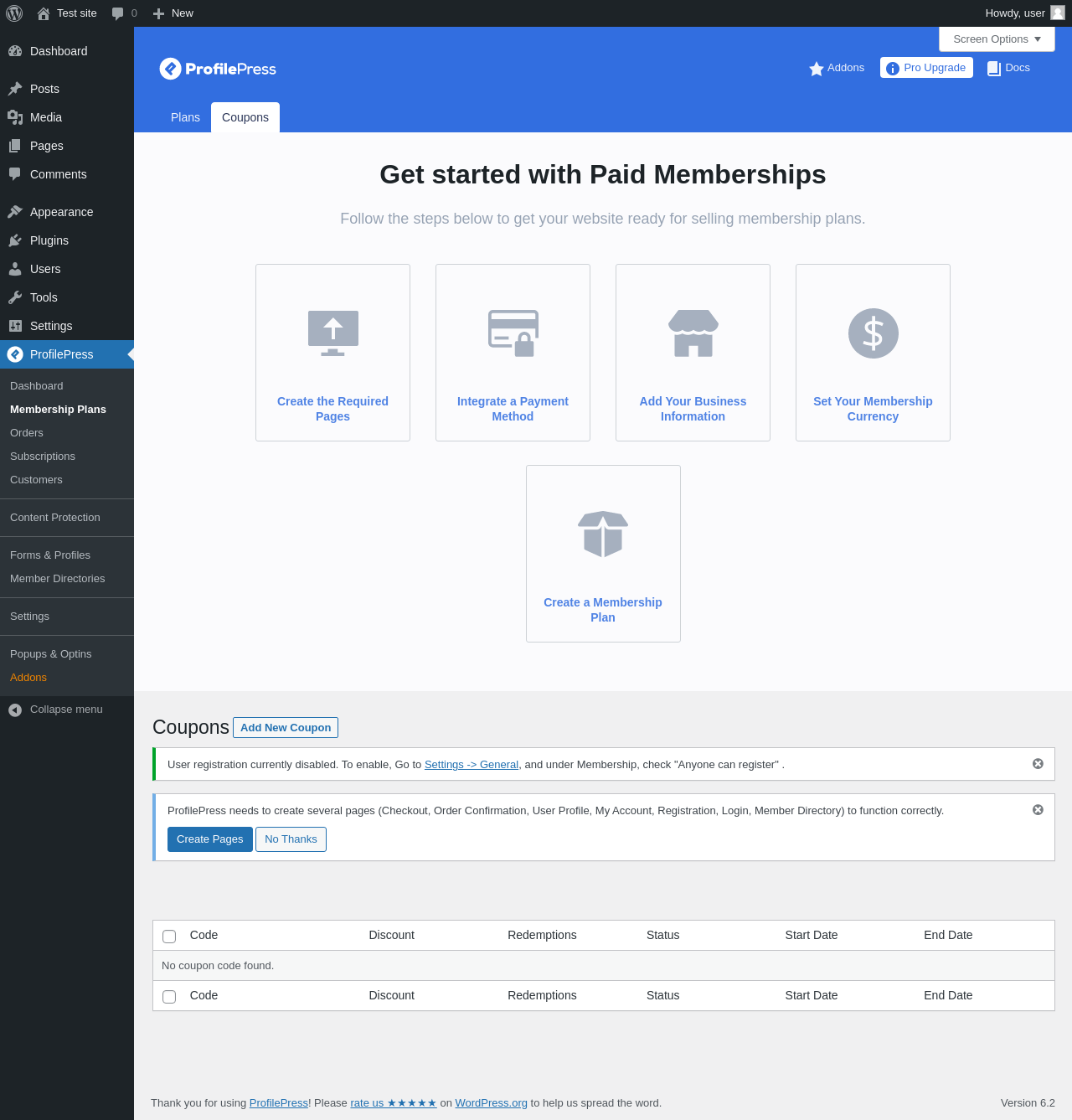Click the Create a Membership Plan link

coord(603,610)
